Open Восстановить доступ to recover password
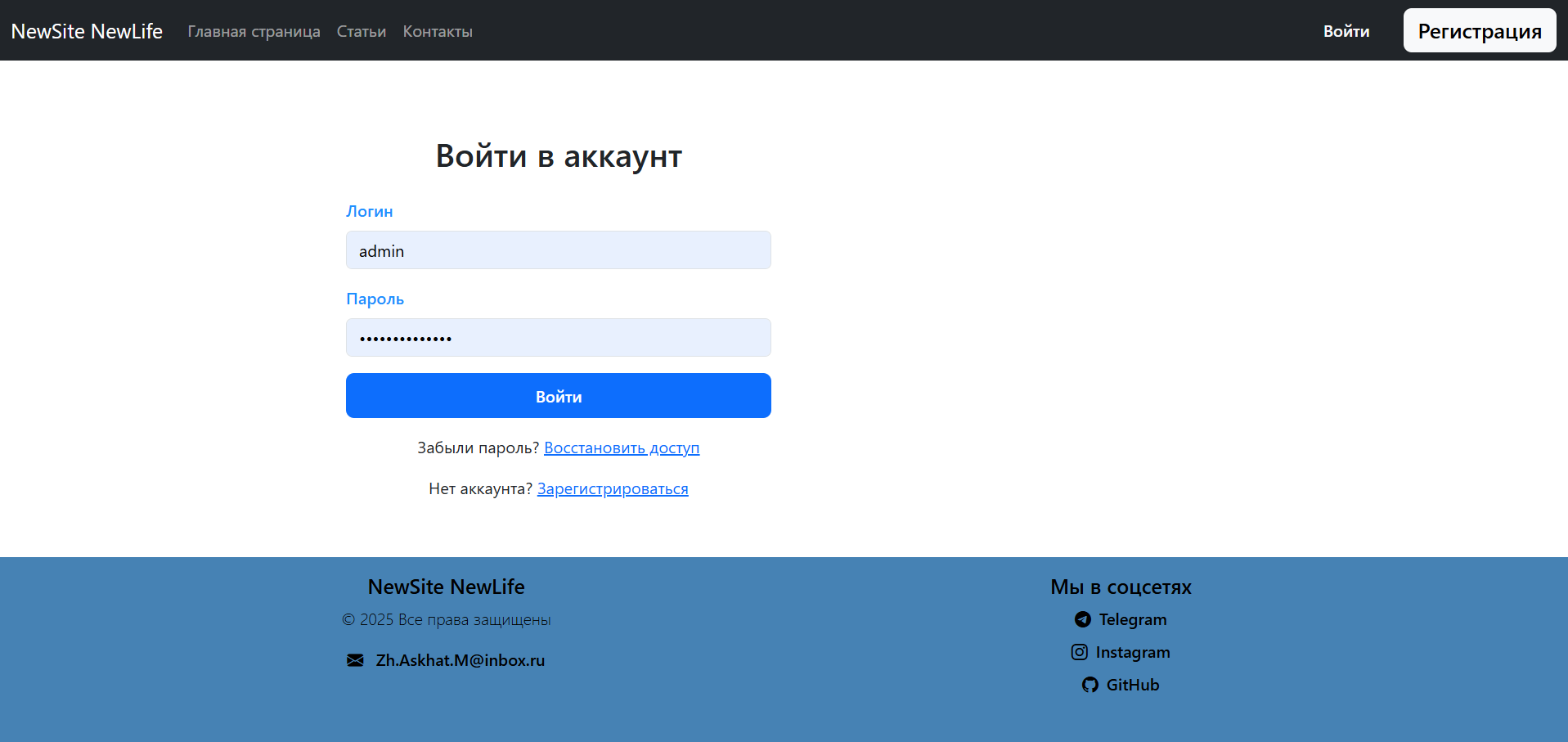Screen dimensions: 1568x742 coord(621,447)
